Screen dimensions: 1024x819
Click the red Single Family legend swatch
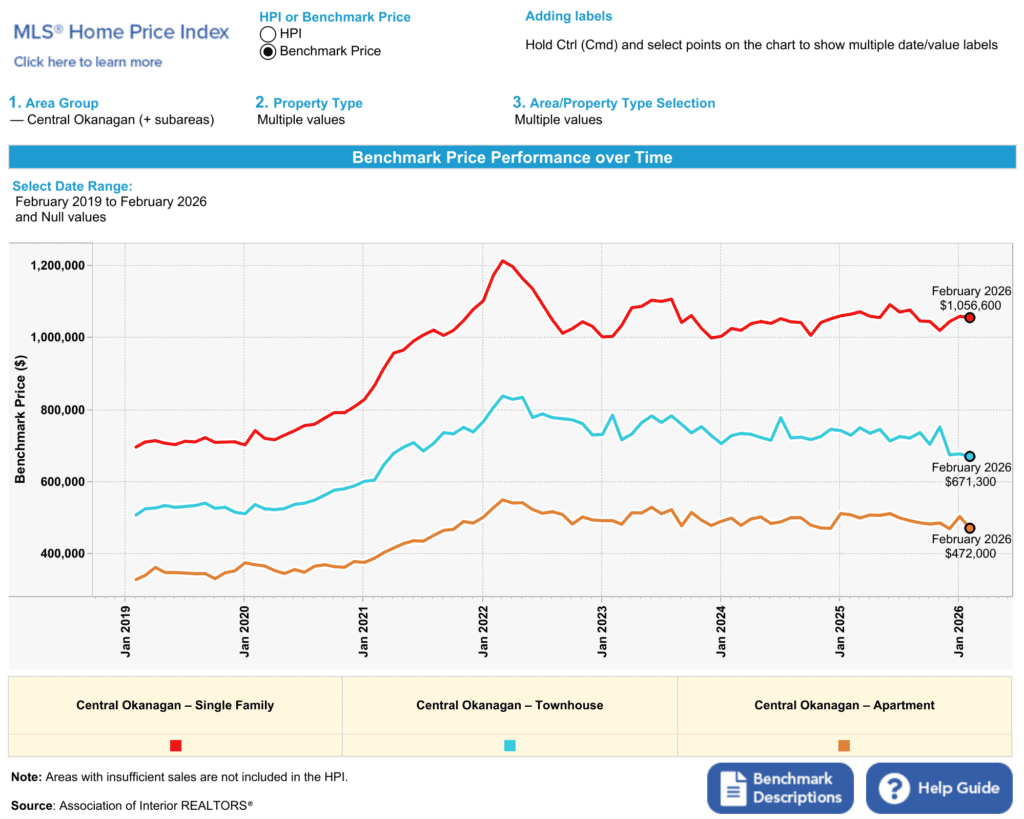[x=175, y=746]
